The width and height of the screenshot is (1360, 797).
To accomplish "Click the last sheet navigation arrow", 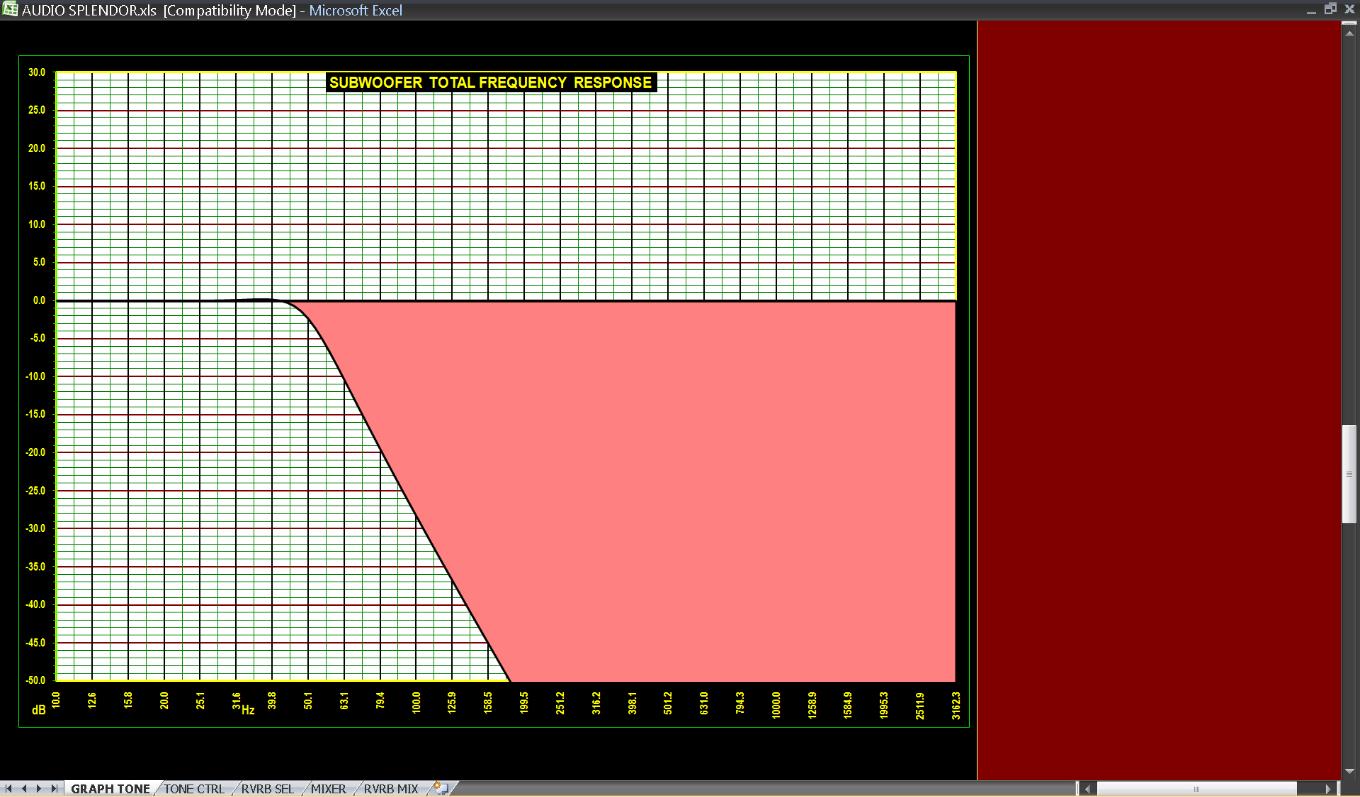I will tap(54, 789).
